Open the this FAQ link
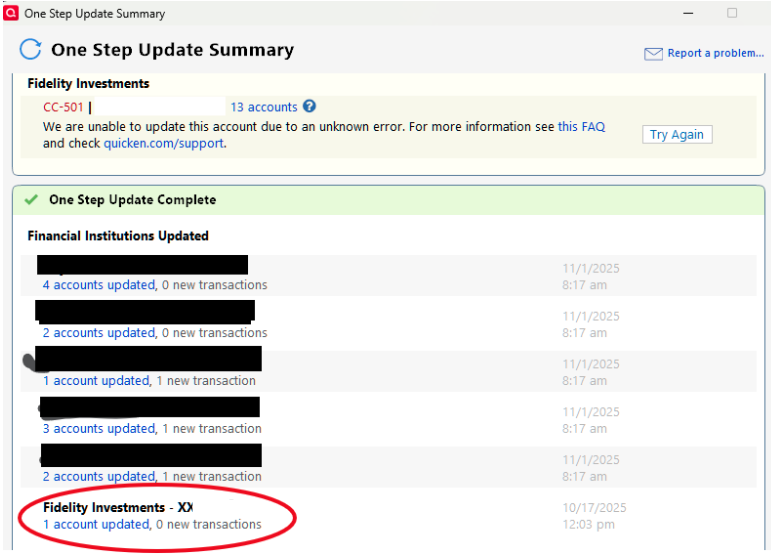This screenshot has width=771, height=554. click(x=581, y=126)
